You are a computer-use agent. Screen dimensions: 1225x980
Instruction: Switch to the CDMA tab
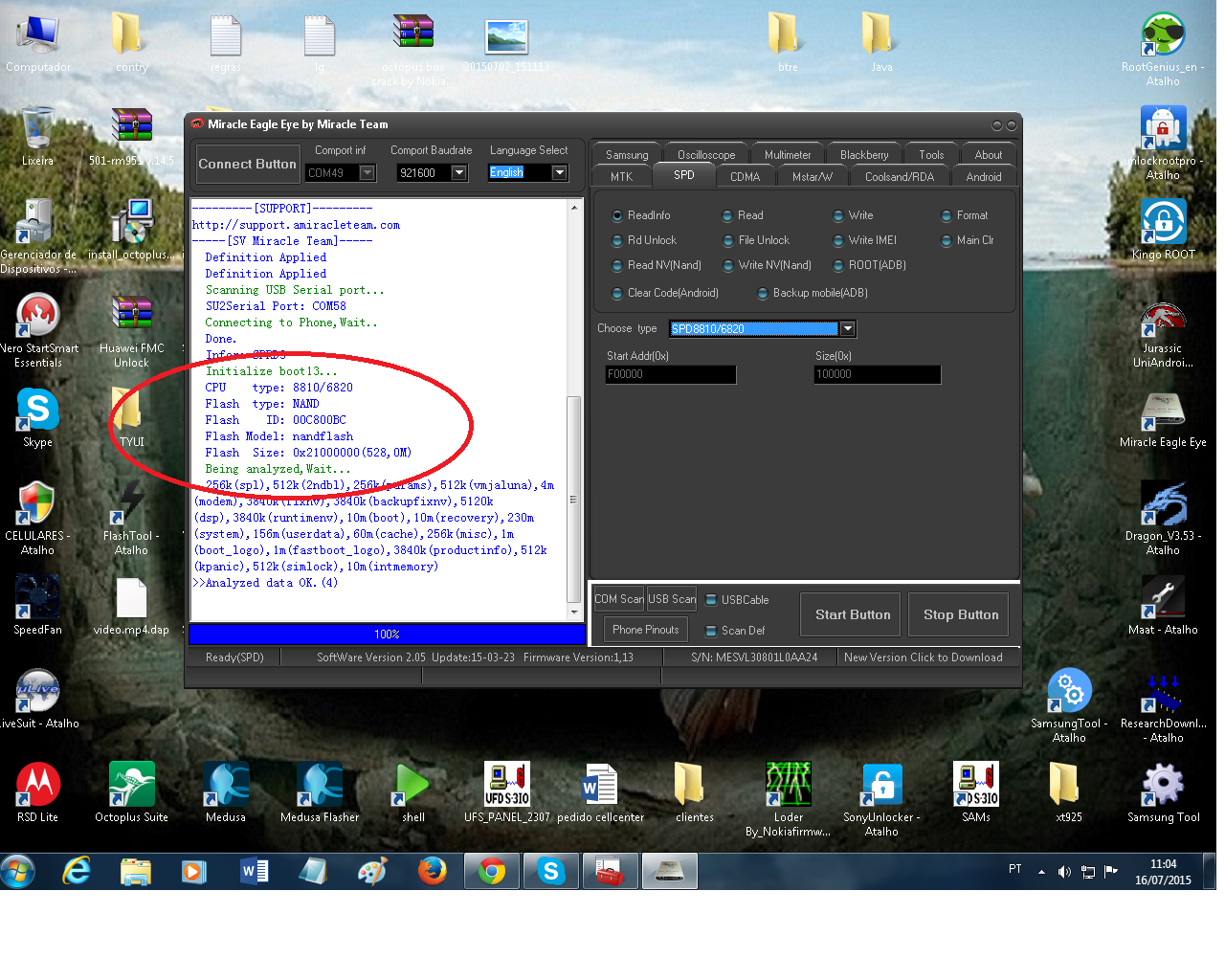coord(745,177)
